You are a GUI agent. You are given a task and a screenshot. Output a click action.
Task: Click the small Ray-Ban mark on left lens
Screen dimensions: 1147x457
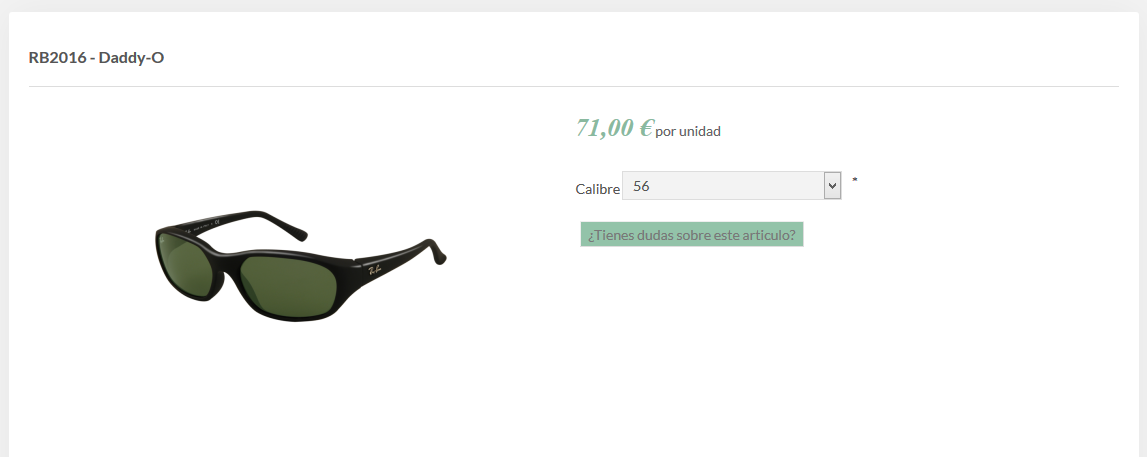pyautogui.click(x=162, y=243)
